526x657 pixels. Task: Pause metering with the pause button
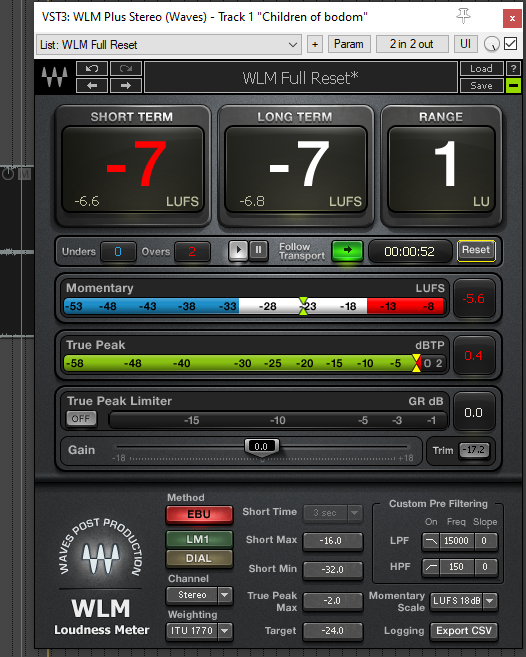(259, 251)
